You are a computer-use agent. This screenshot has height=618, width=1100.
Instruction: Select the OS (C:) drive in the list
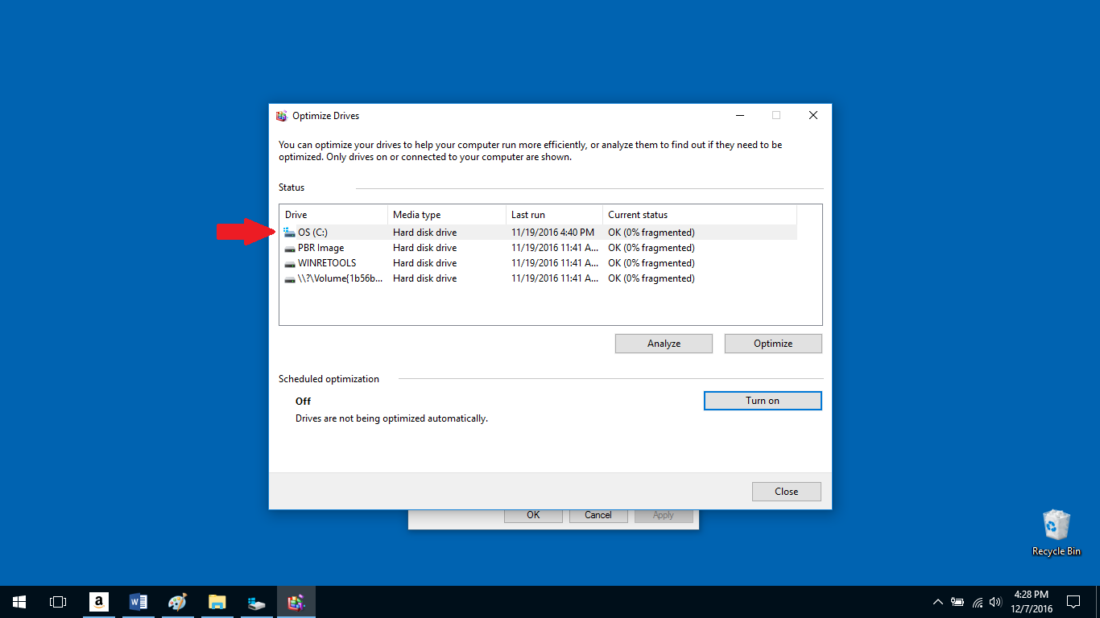coord(312,231)
